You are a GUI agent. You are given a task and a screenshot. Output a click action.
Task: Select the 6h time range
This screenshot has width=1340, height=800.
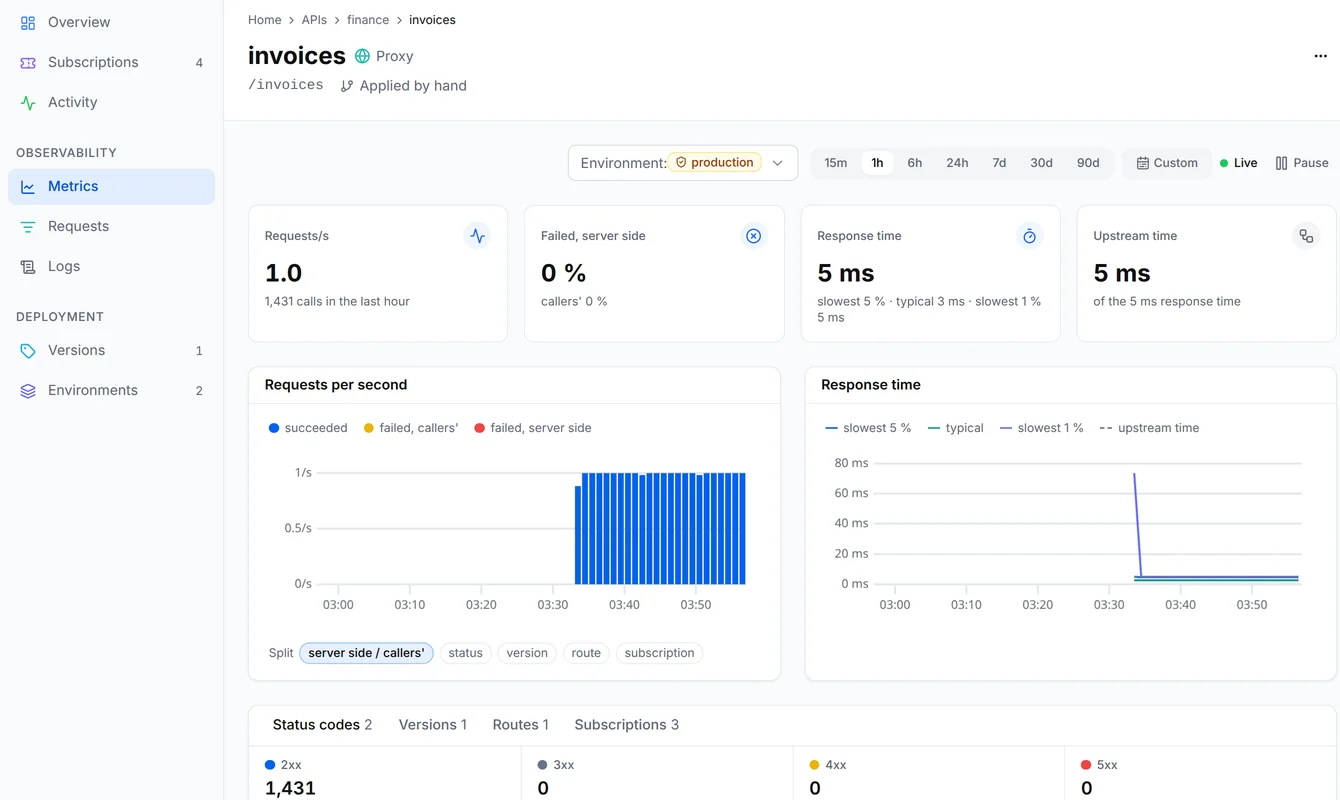point(915,163)
